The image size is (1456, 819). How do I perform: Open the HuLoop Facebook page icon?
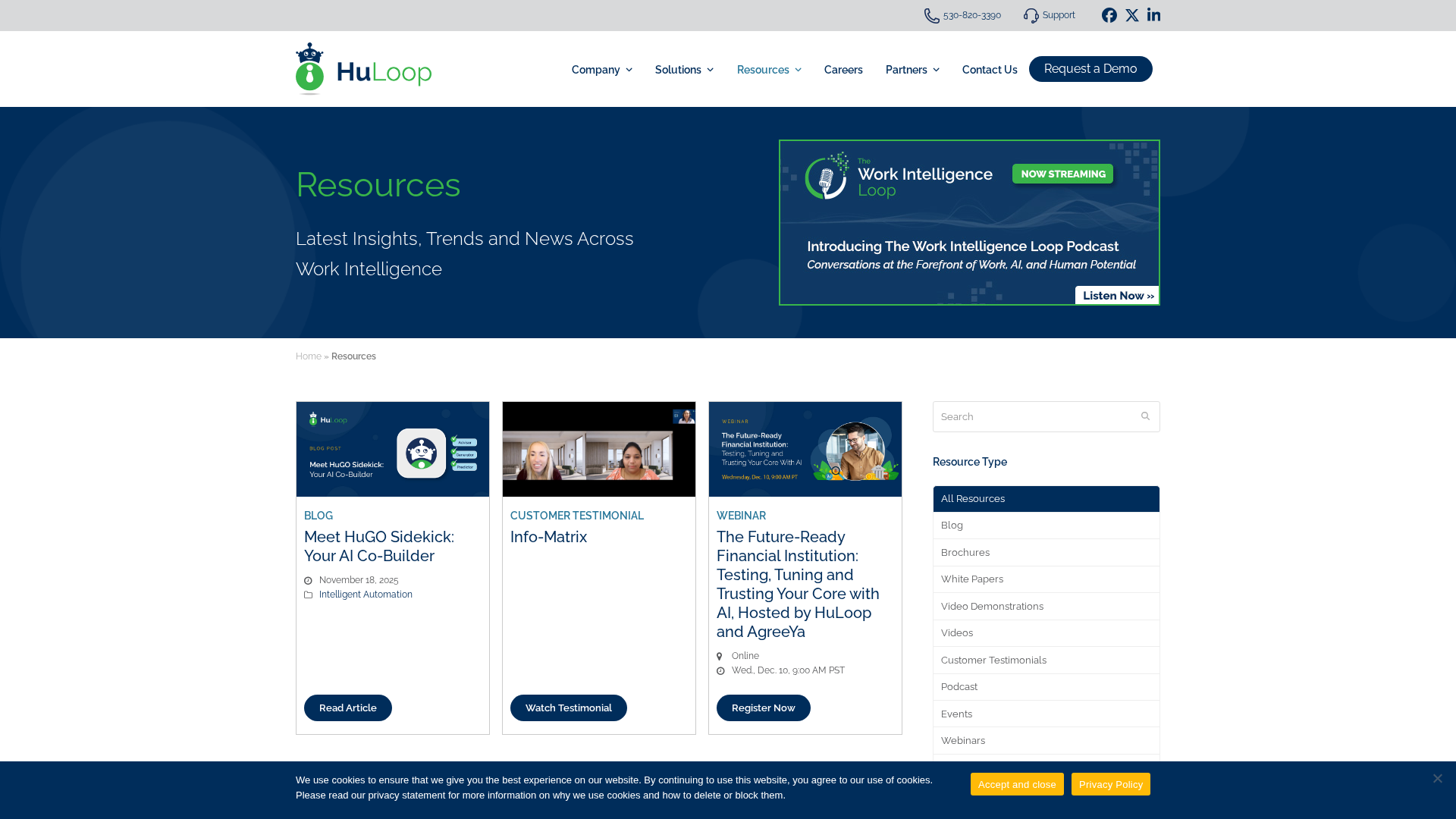1109,15
